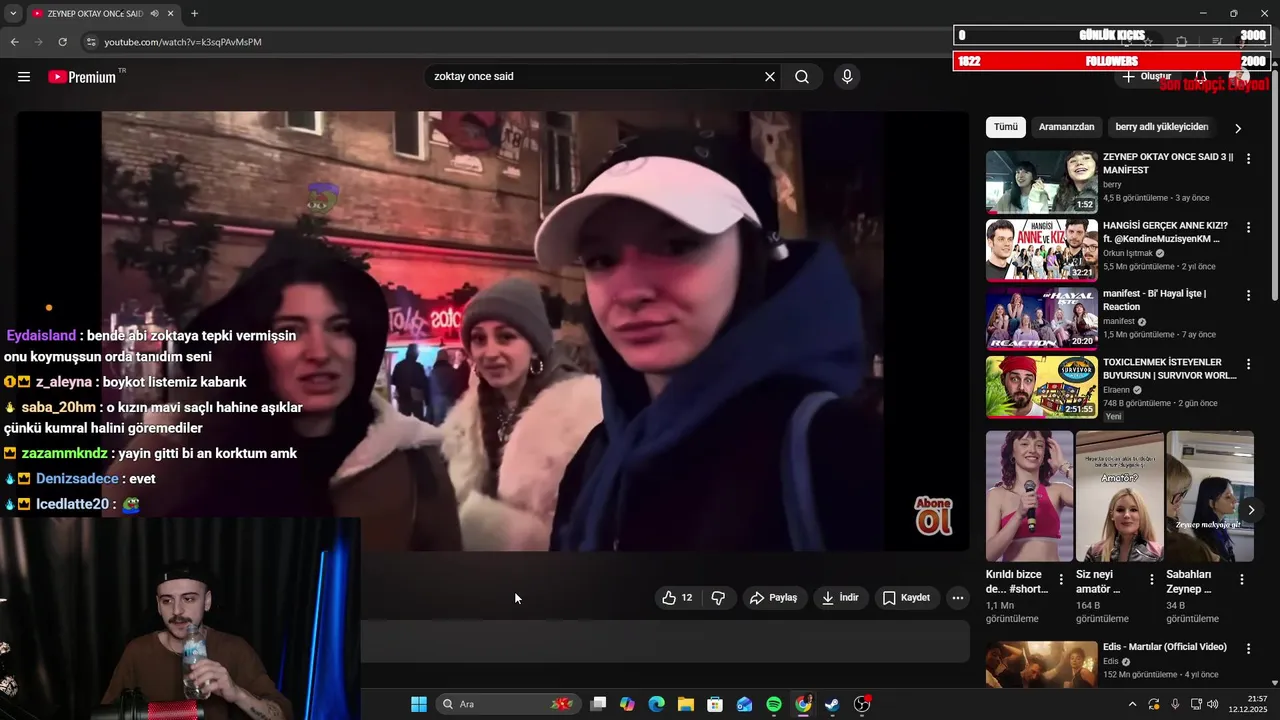Open options for HANGİSİ GERÇEK ANNE KIZI video
1280x720 pixels.
click(x=1248, y=227)
